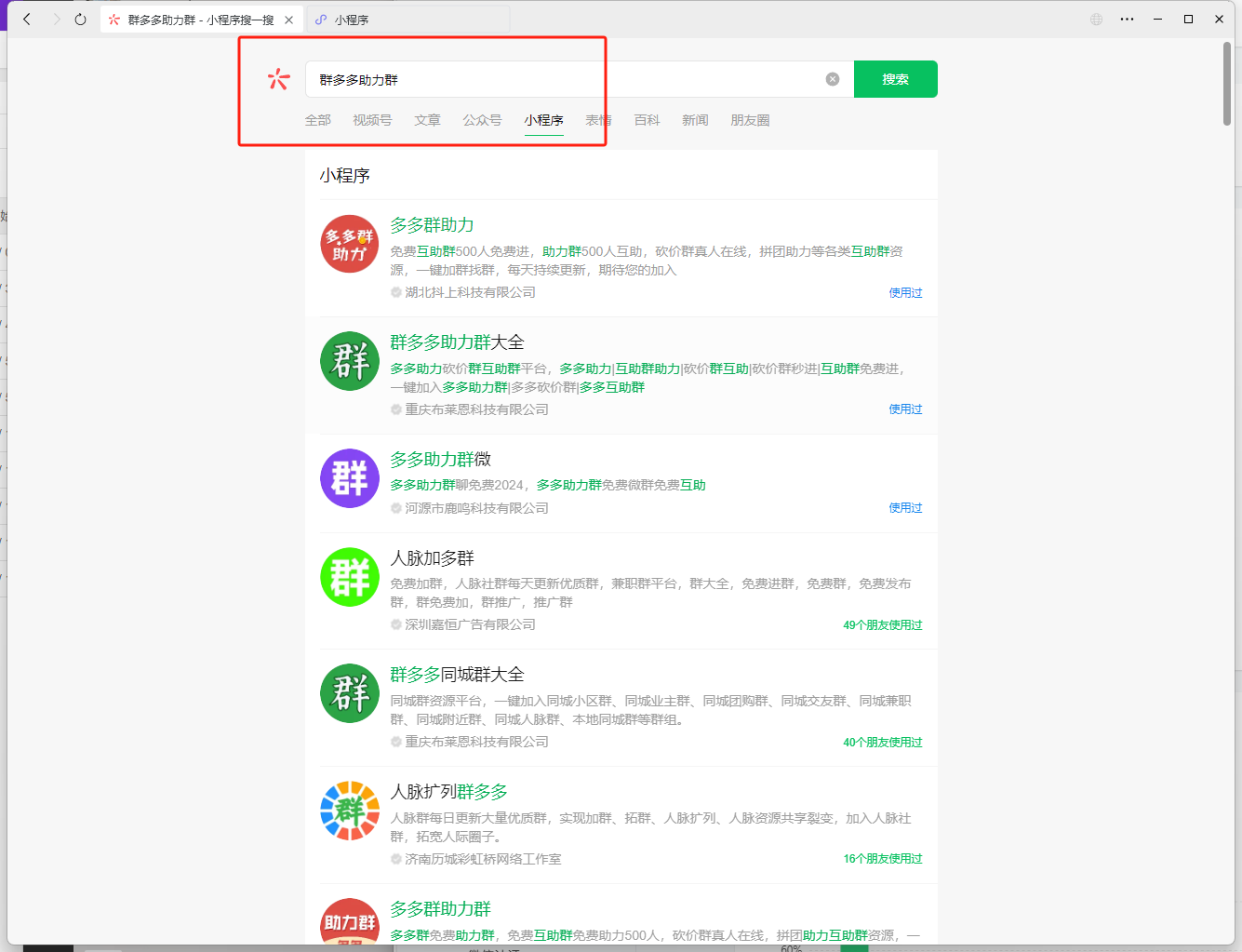The image size is (1242, 952).
Task: Click description text of 人脉加多群
Action: tap(650, 593)
